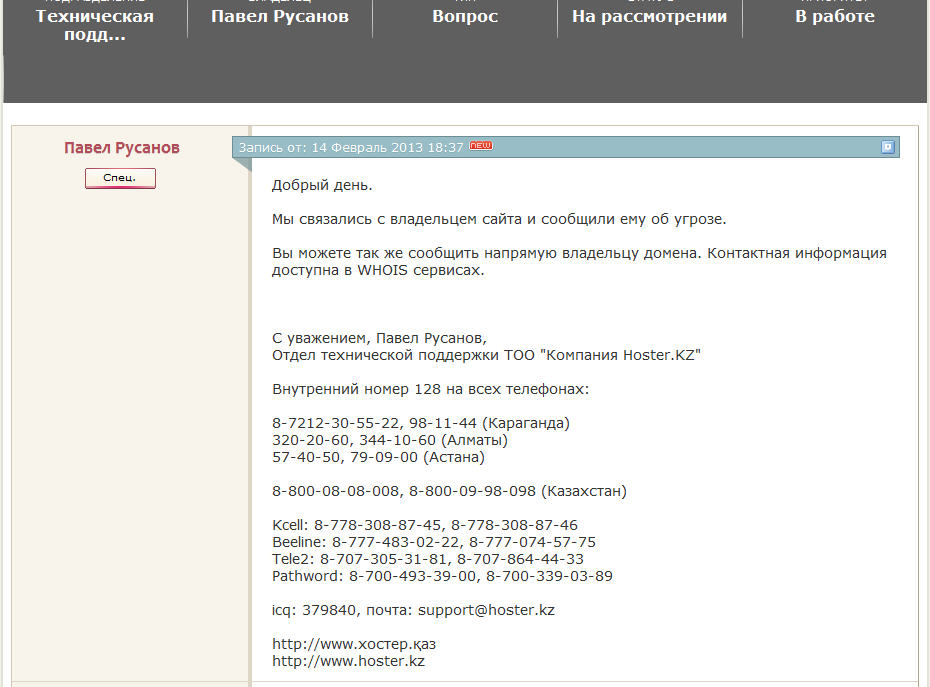Select status 'На рассмотрении' in header bar
The width and height of the screenshot is (930, 687).
pyautogui.click(x=649, y=16)
